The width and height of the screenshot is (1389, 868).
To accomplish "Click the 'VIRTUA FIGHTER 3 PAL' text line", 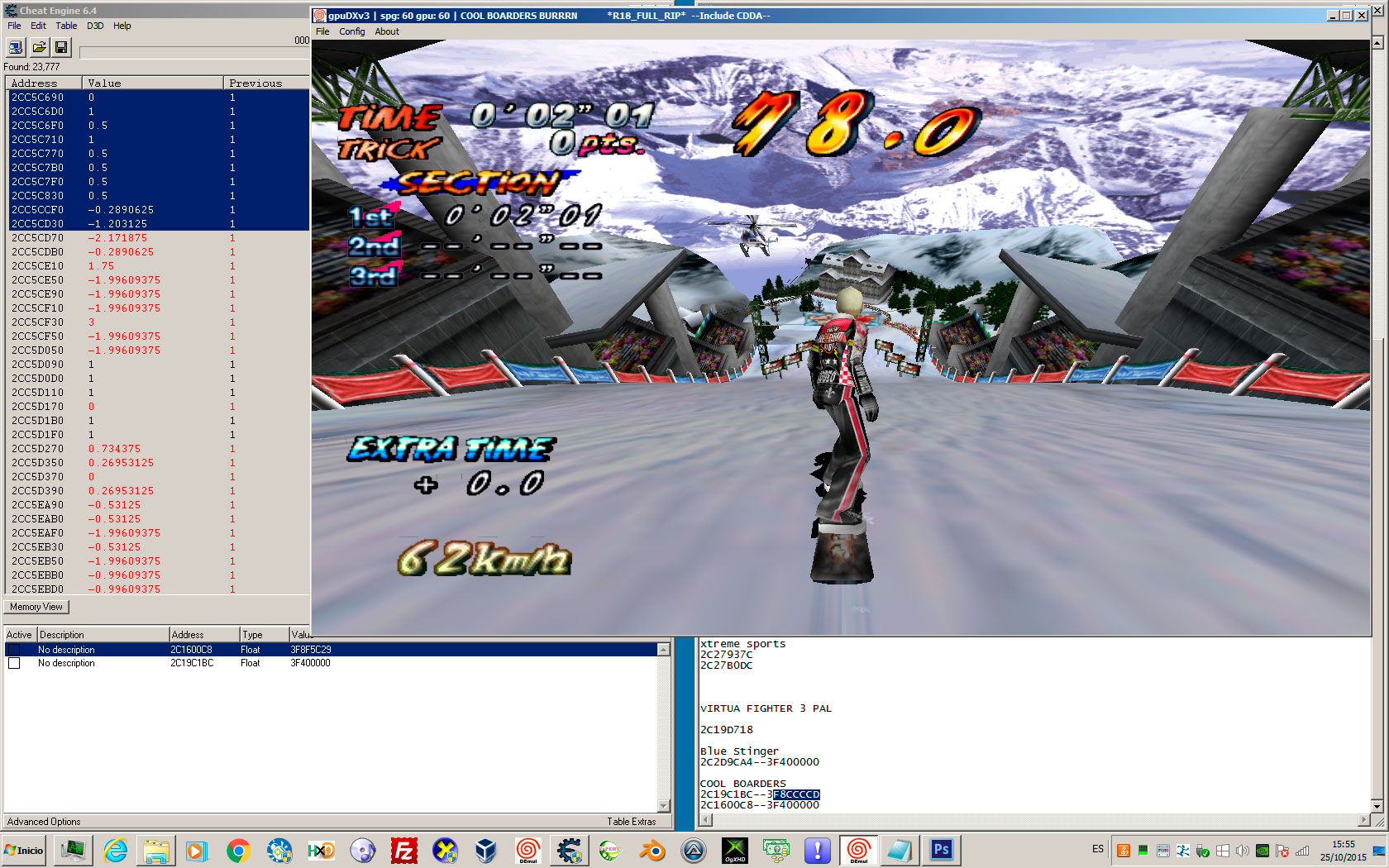I will (766, 708).
